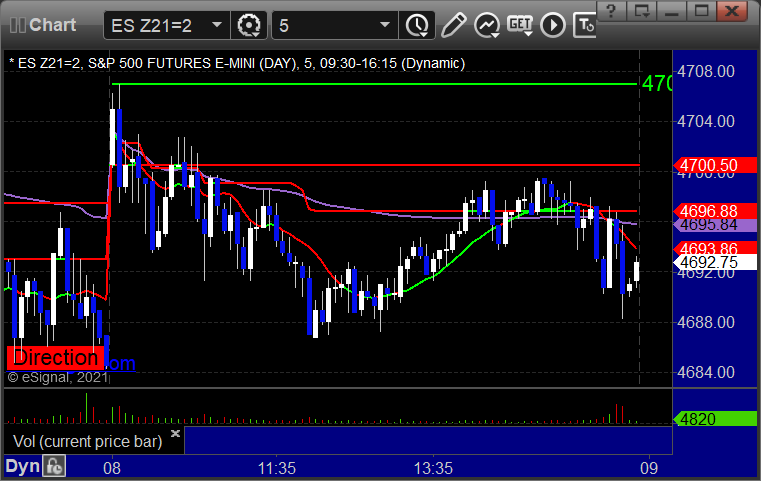Open the window link dropdown icon

point(641,11)
